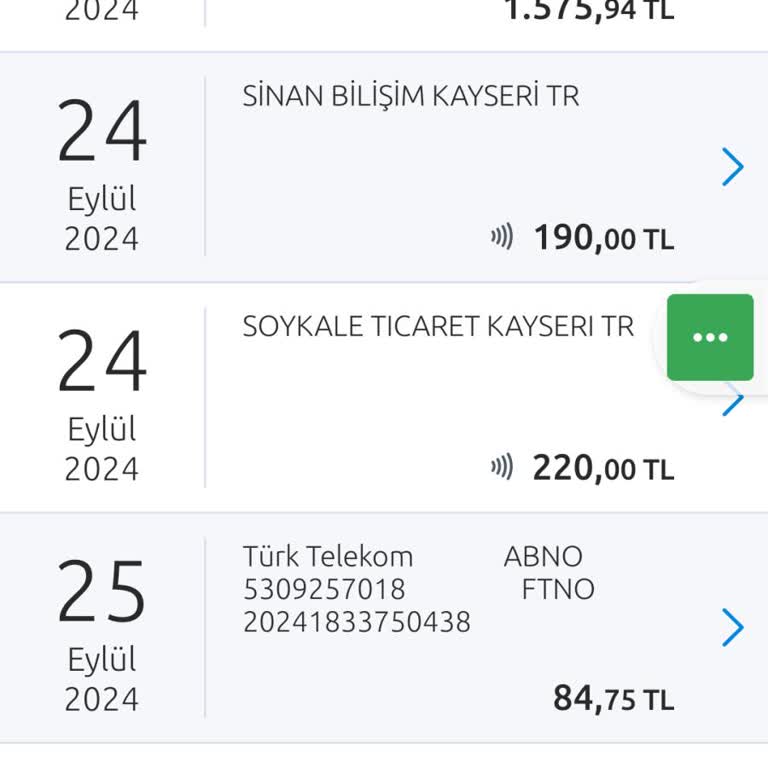Open the green three-dots floating menu button
The height and width of the screenshot is (768, 768).
tap(710, 337)
